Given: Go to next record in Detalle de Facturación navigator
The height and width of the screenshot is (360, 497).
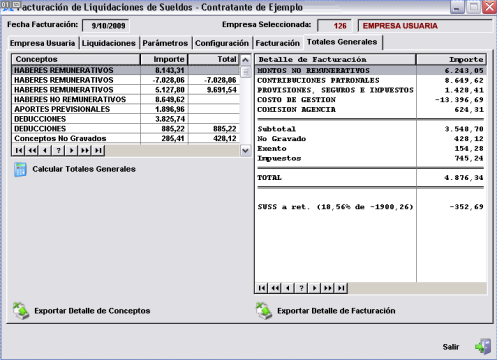Looking at the screenshot, I should [314, 288].
